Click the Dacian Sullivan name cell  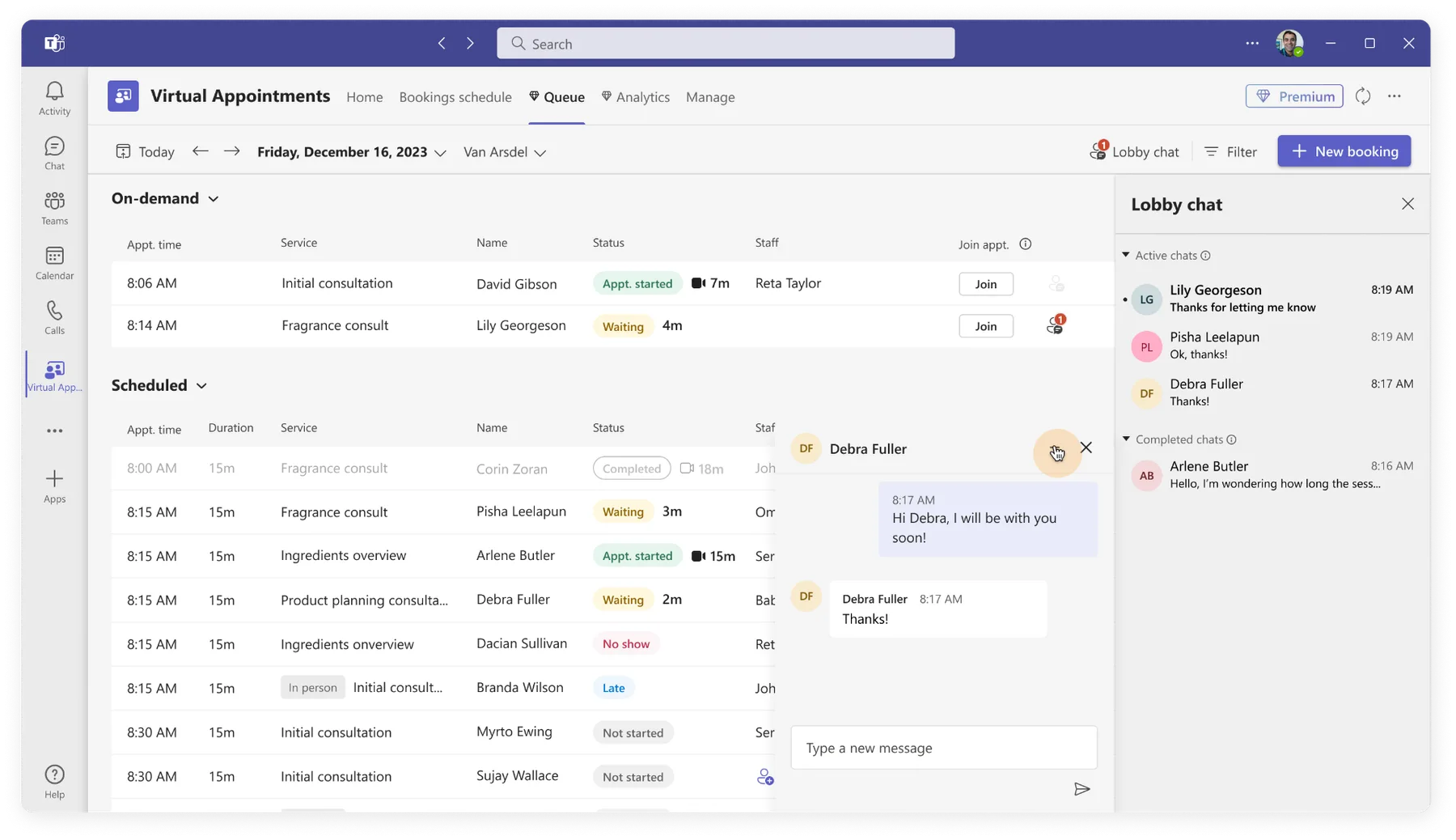(x=522, y=644)
